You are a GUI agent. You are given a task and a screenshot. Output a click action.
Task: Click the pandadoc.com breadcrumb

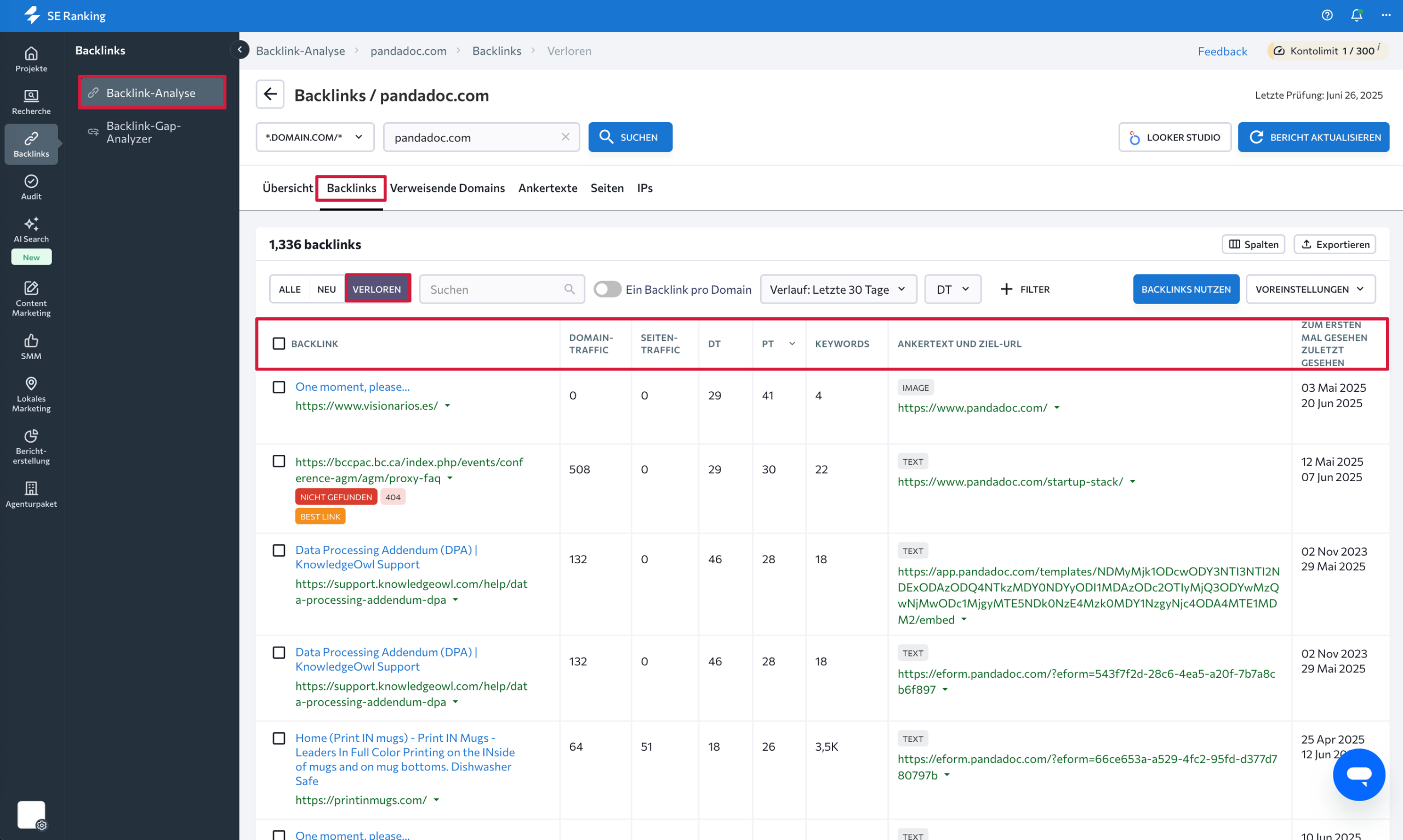pyautogui.click(x=408, y=51)
